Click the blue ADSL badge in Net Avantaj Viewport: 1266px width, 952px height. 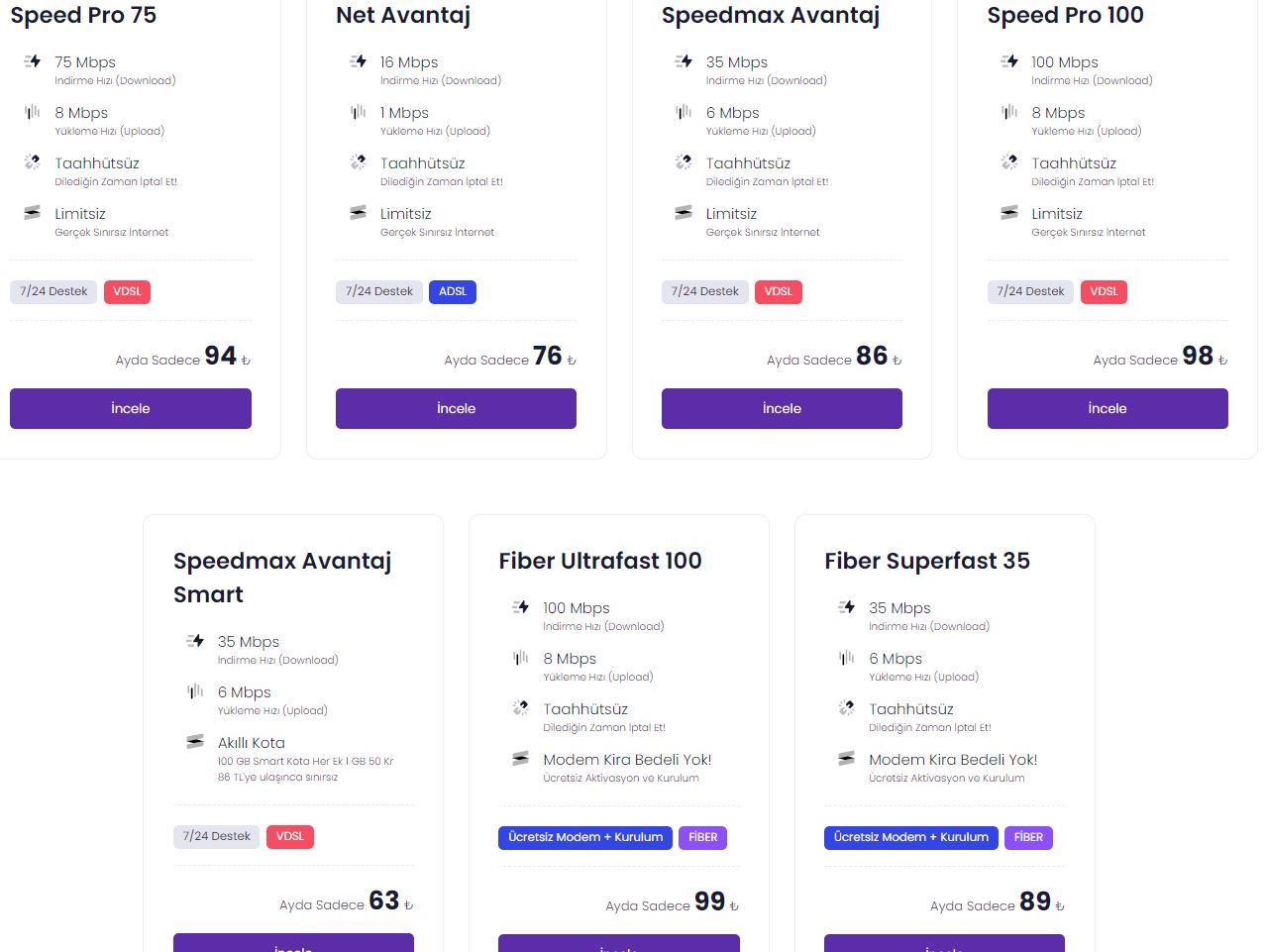pos(453,291)
